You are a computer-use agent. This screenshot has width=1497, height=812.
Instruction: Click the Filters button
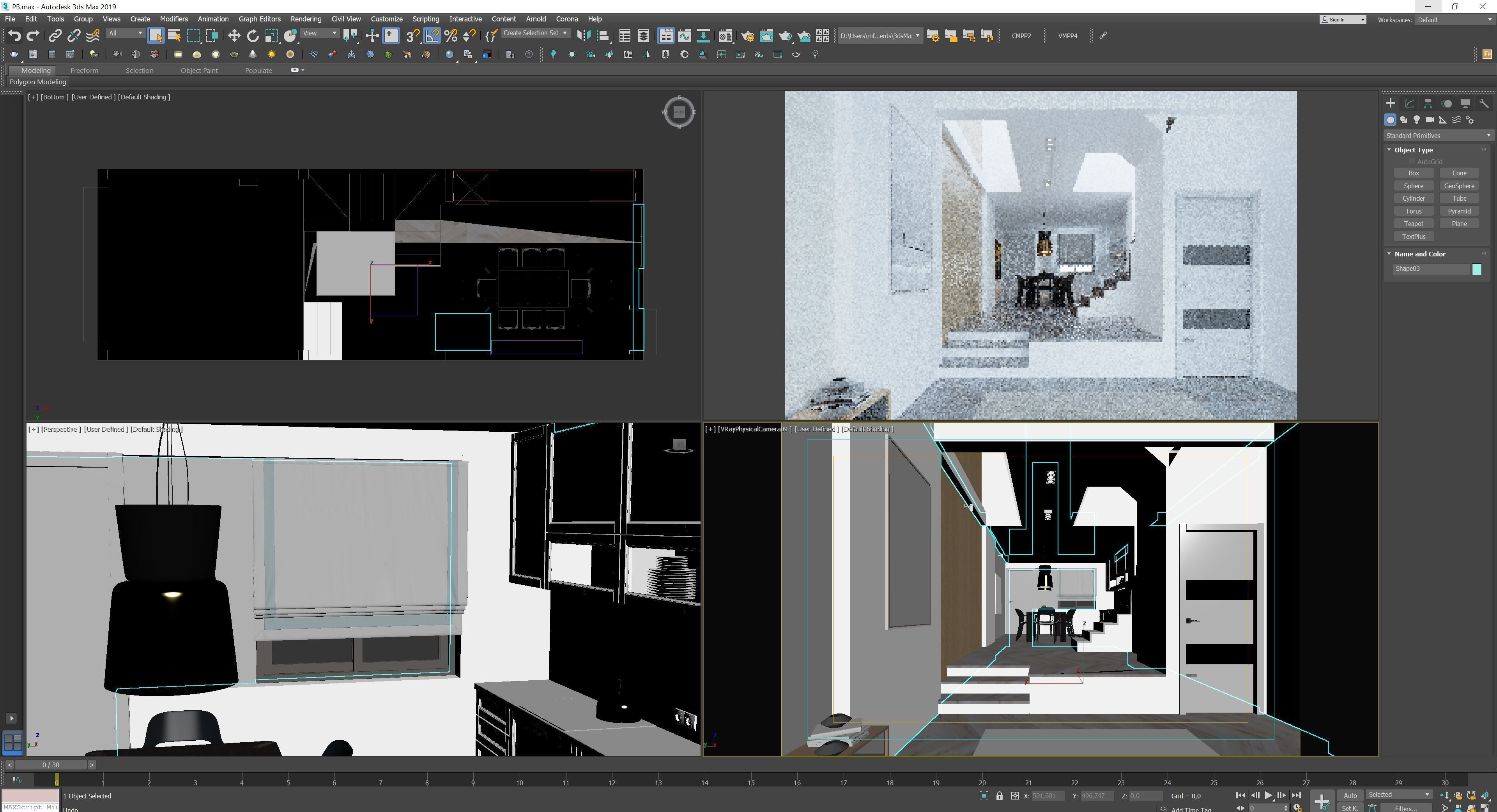point(1405,808)
